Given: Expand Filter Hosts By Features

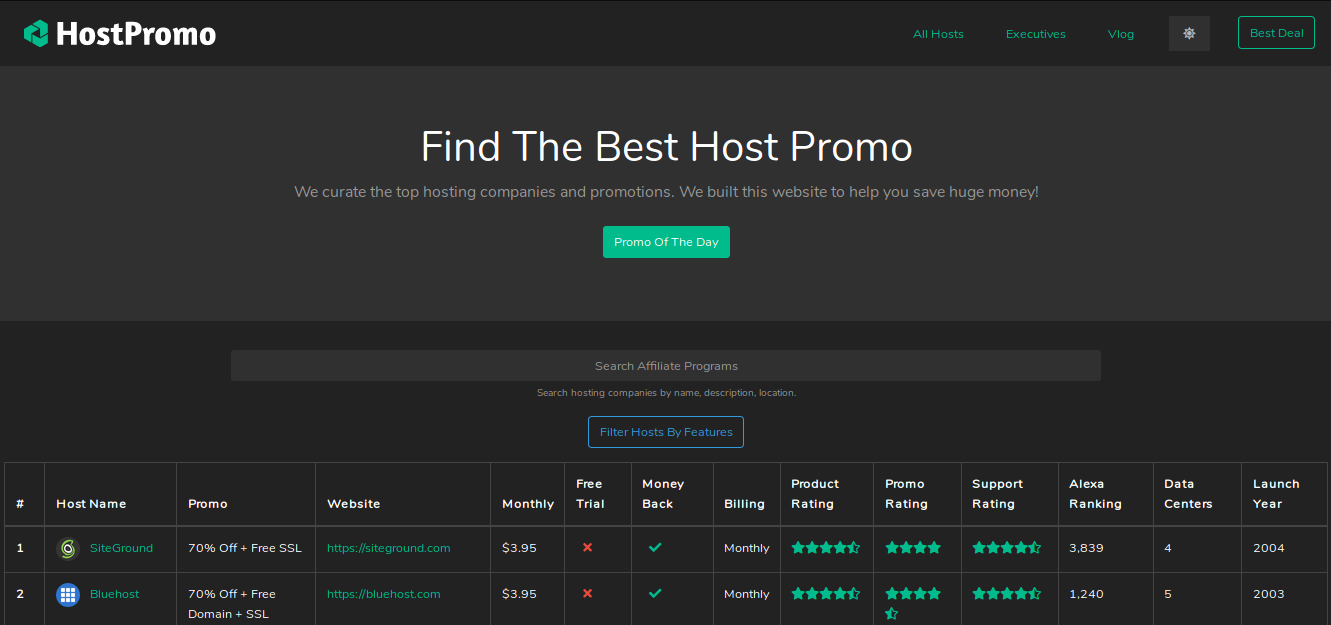Looking at the screenshot, I should tap(666, 432).
